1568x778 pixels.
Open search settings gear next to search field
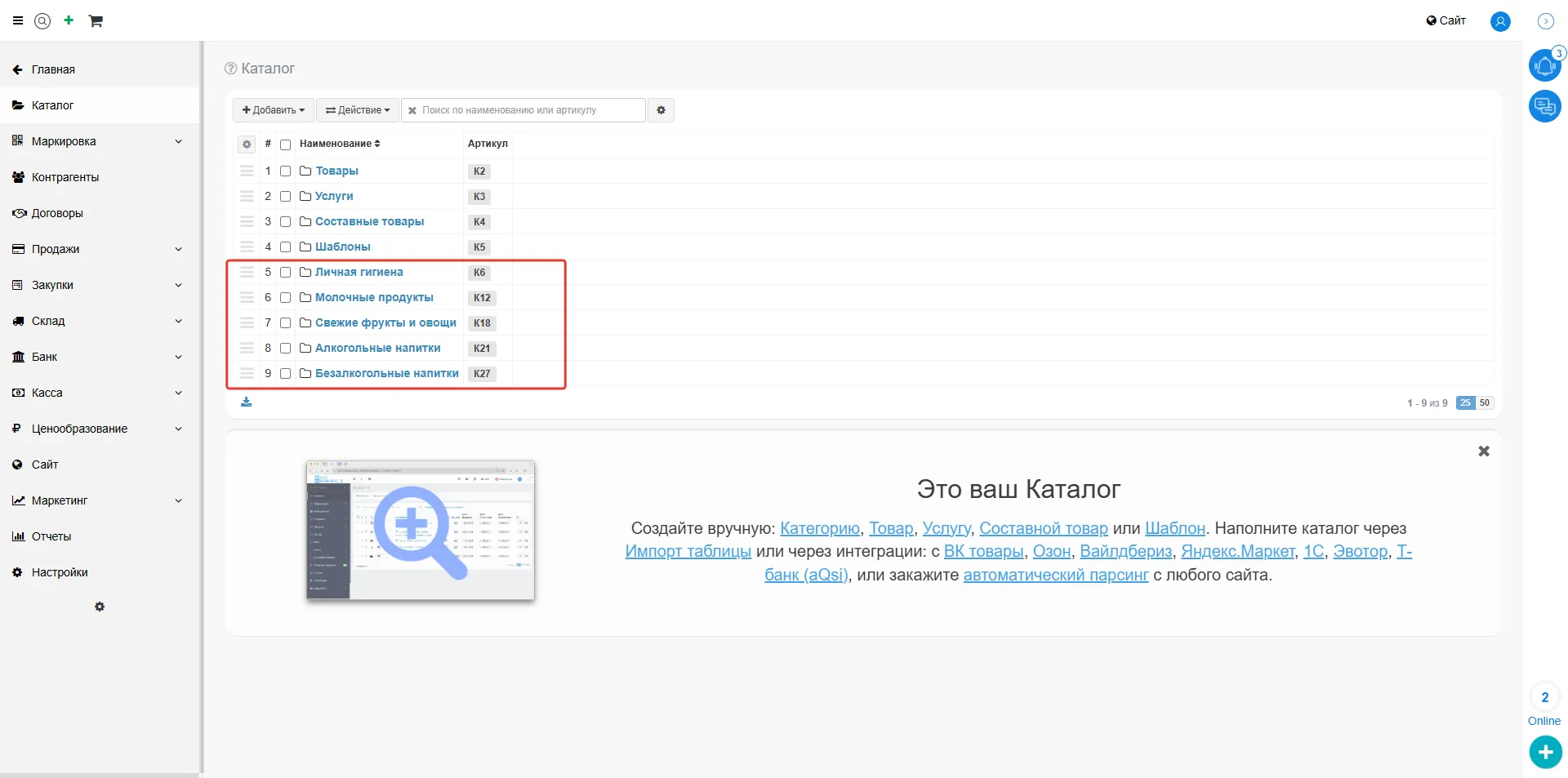pyautogui.click(x=661, y=110)
